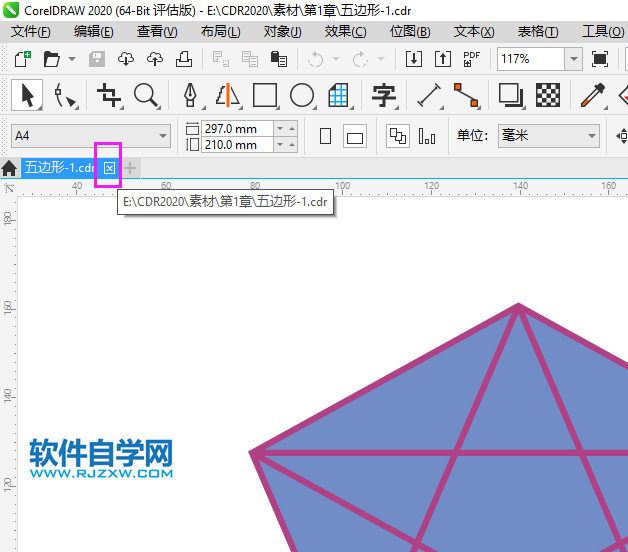Close the 五边形-1.cdr tab

109,168
